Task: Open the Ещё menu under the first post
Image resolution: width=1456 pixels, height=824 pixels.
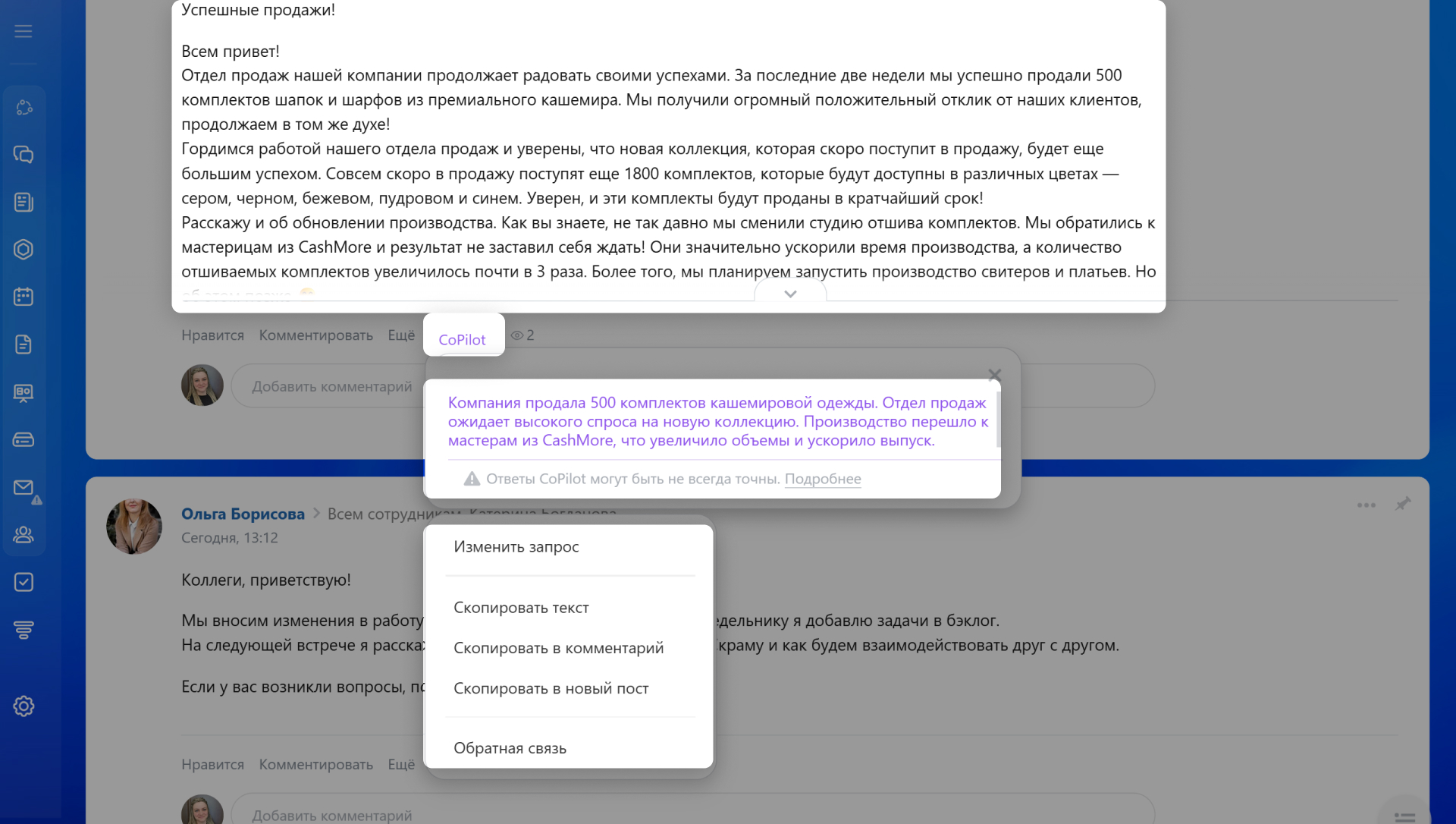Action: [401, 335]
